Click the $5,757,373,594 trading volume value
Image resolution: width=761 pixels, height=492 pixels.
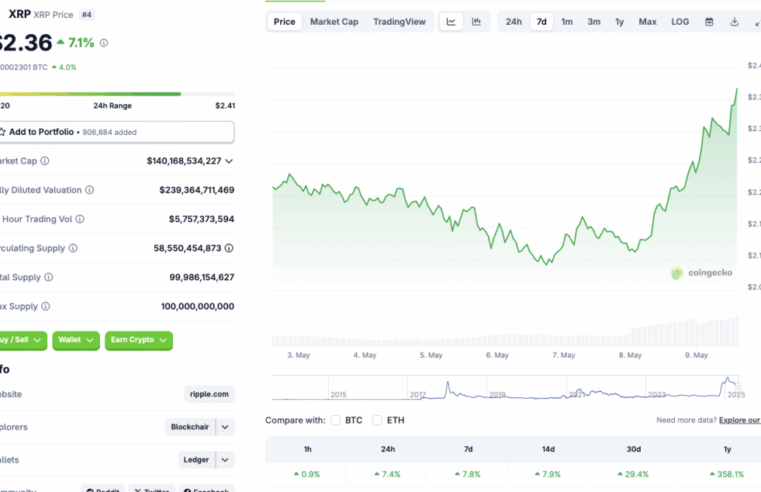click(x=201, y=219)
